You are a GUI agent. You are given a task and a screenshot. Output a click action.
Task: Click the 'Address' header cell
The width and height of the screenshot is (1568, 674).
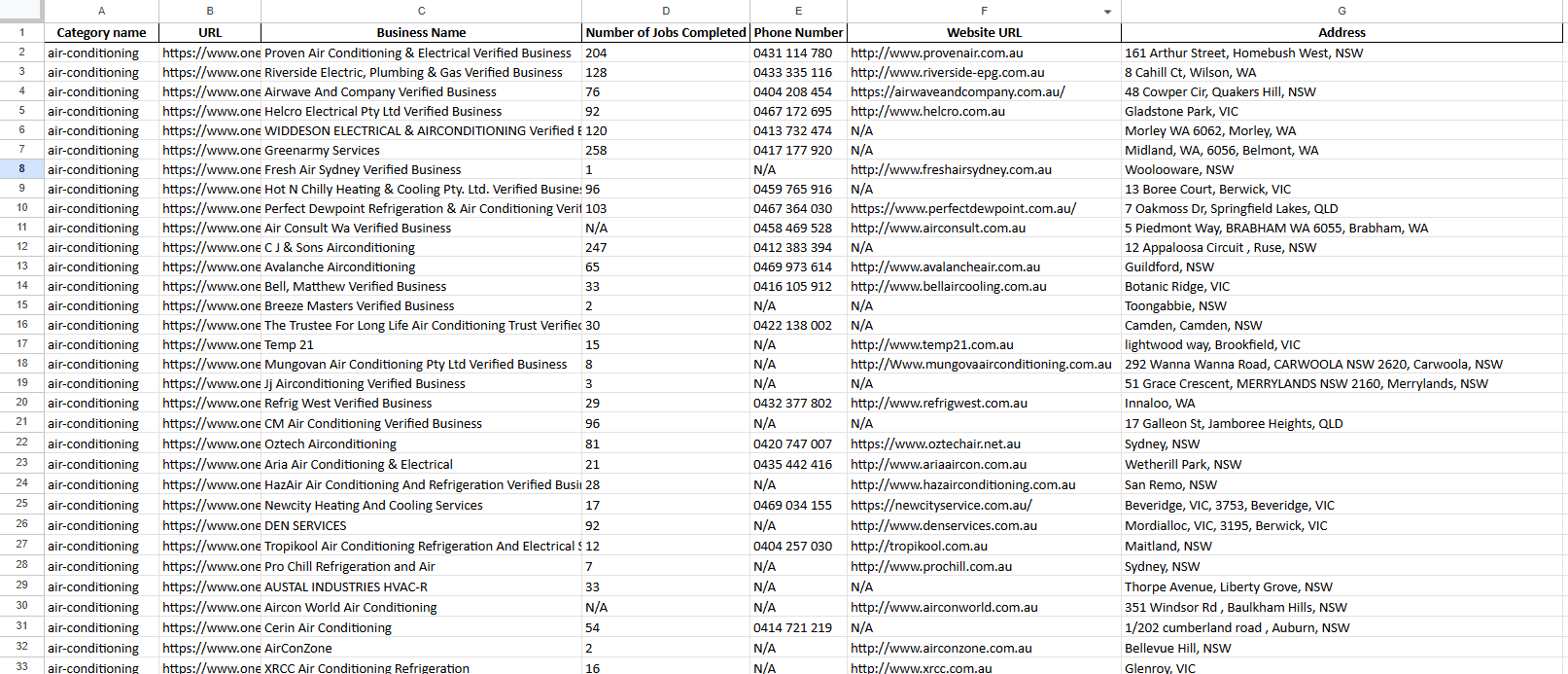pyautogui.click(x=1342, y=32)
